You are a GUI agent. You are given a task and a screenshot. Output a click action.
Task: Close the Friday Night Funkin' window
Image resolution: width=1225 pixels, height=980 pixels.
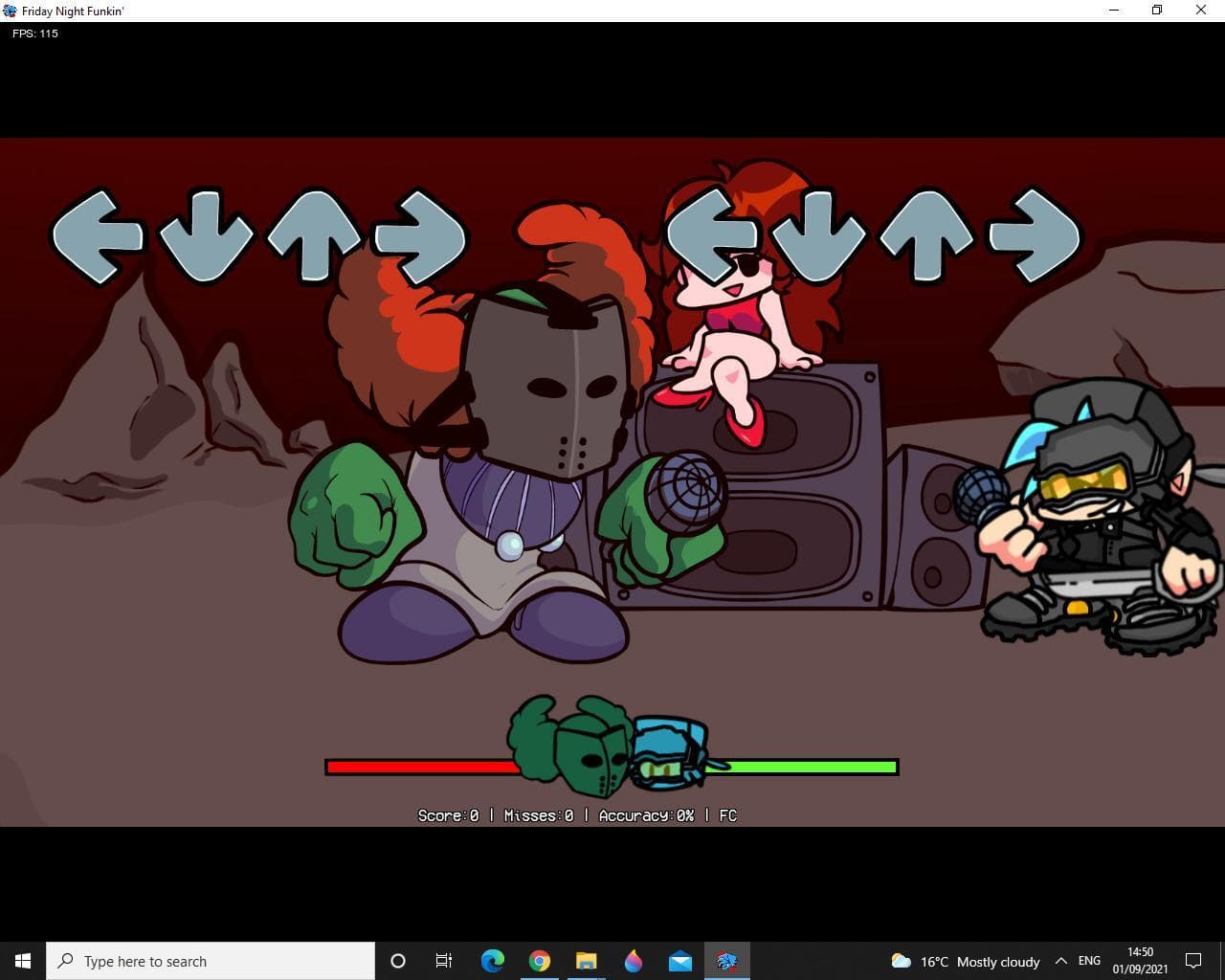[x=1201, y=11]
